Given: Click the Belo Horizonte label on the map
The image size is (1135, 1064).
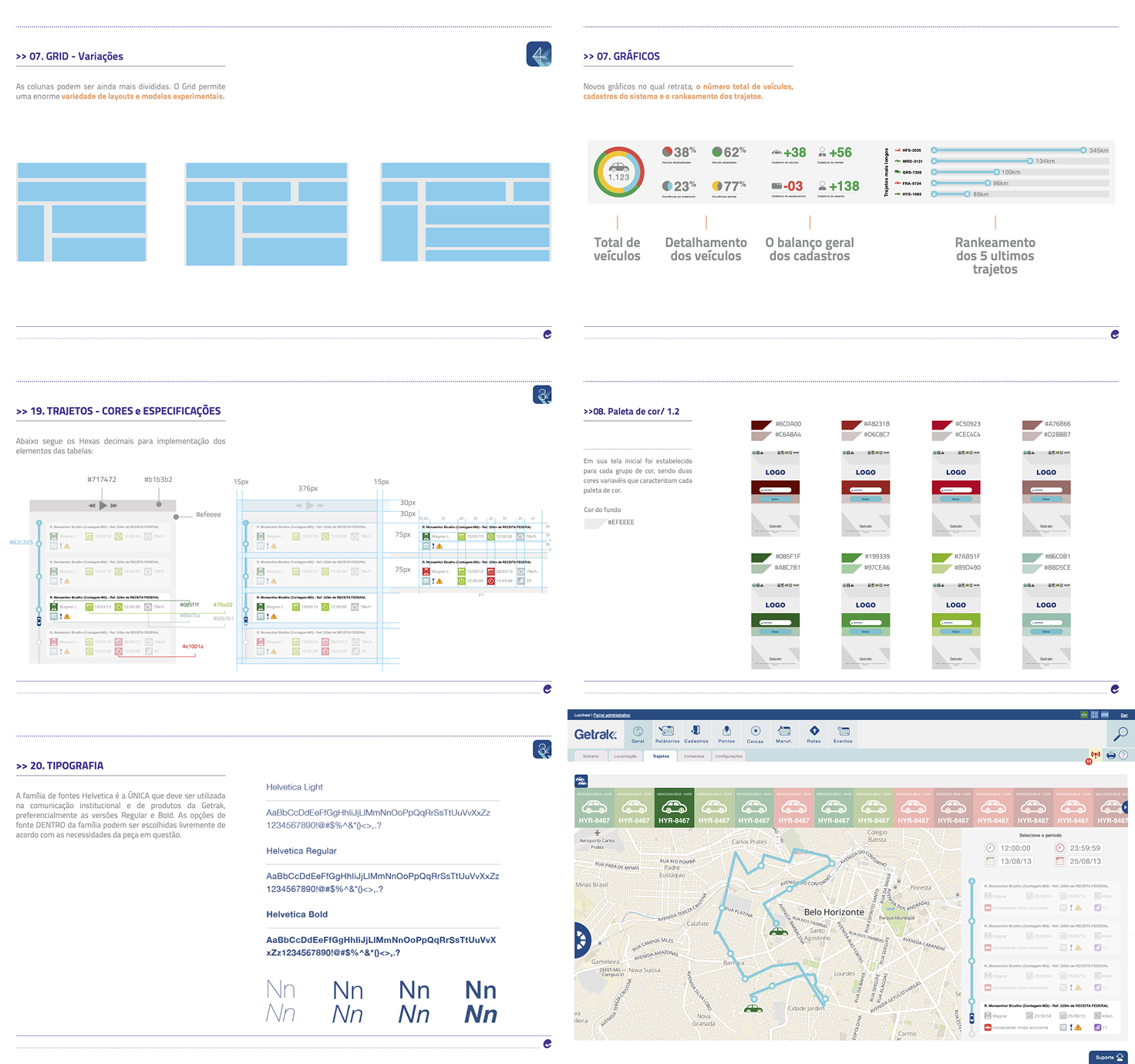Looking at the screenshot, I should pyautogui.click(x=834, y=912).
